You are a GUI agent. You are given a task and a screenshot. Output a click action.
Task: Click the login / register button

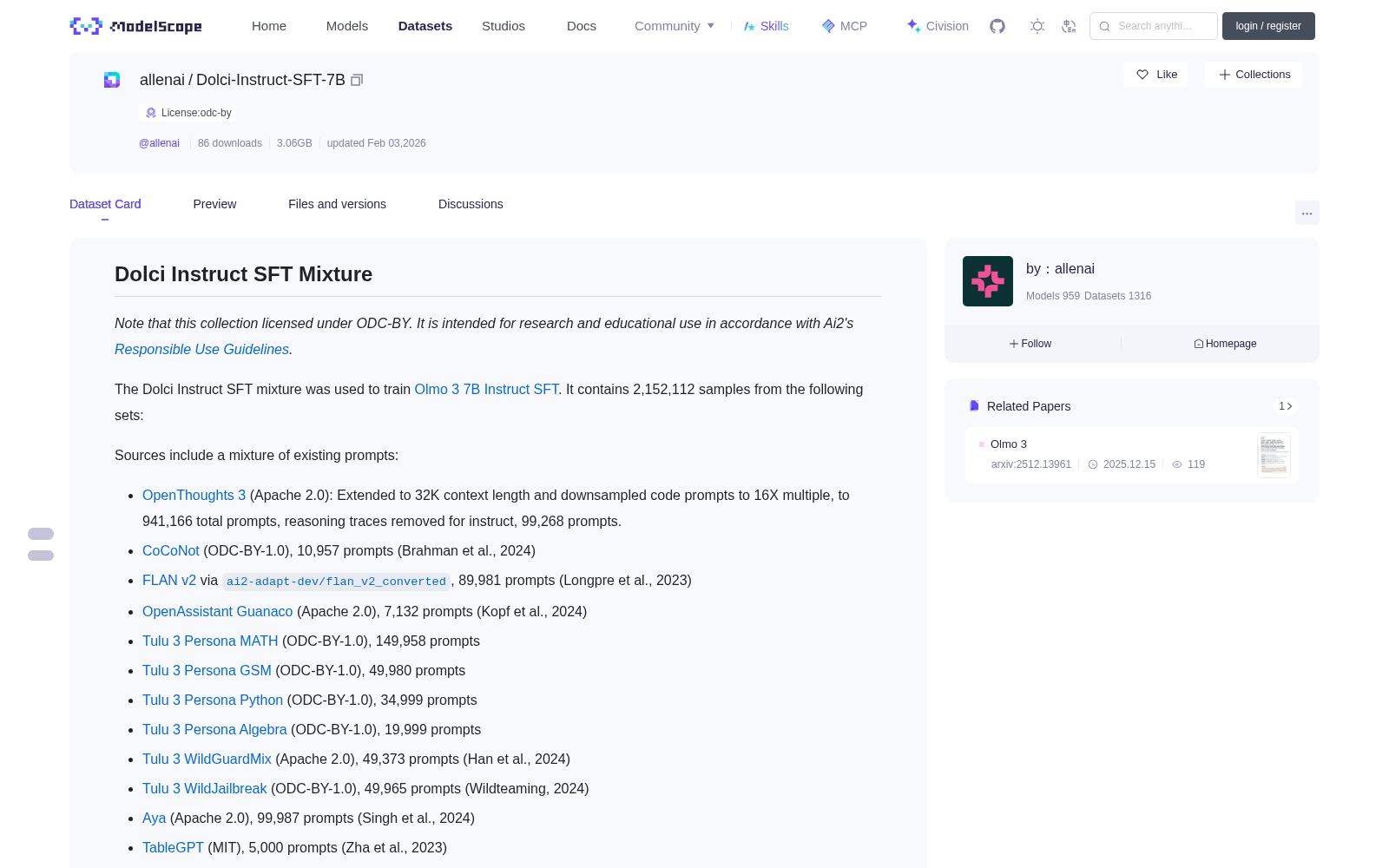coord(1268,26)
